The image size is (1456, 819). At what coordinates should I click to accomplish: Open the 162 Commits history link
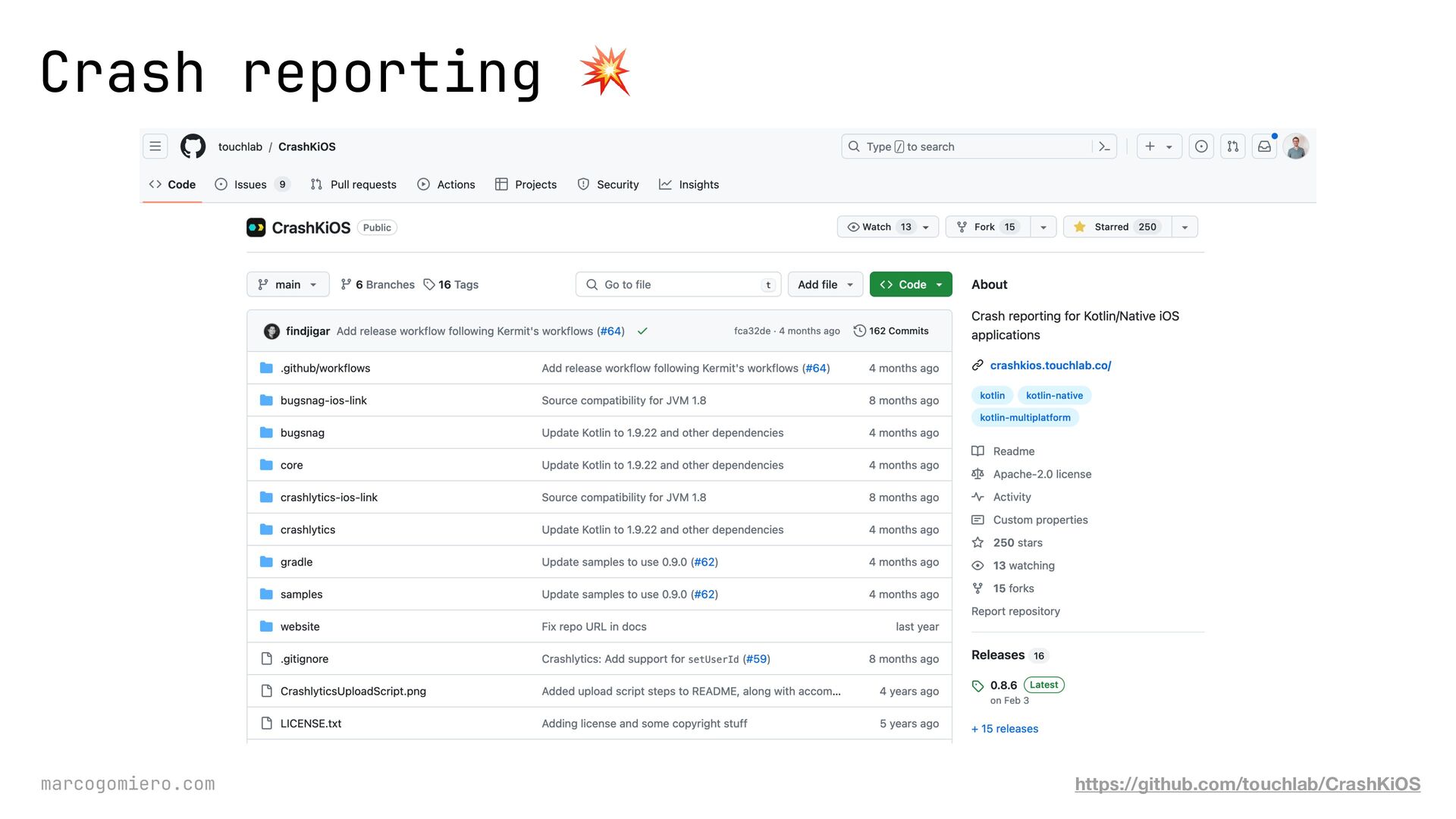(891, 331)
